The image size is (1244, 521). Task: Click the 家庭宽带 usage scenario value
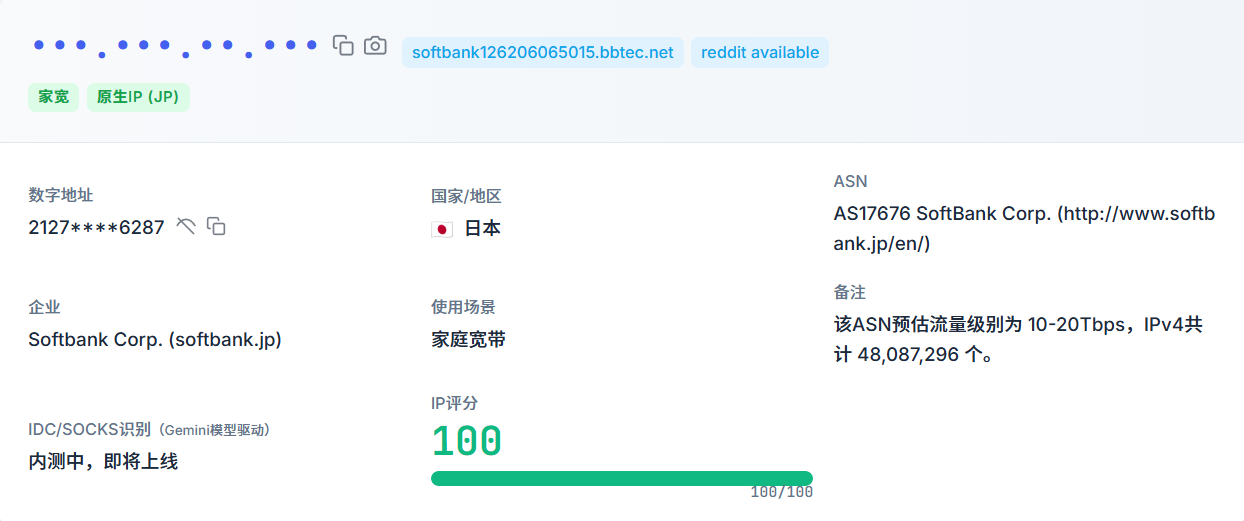(x=468, y=339)
